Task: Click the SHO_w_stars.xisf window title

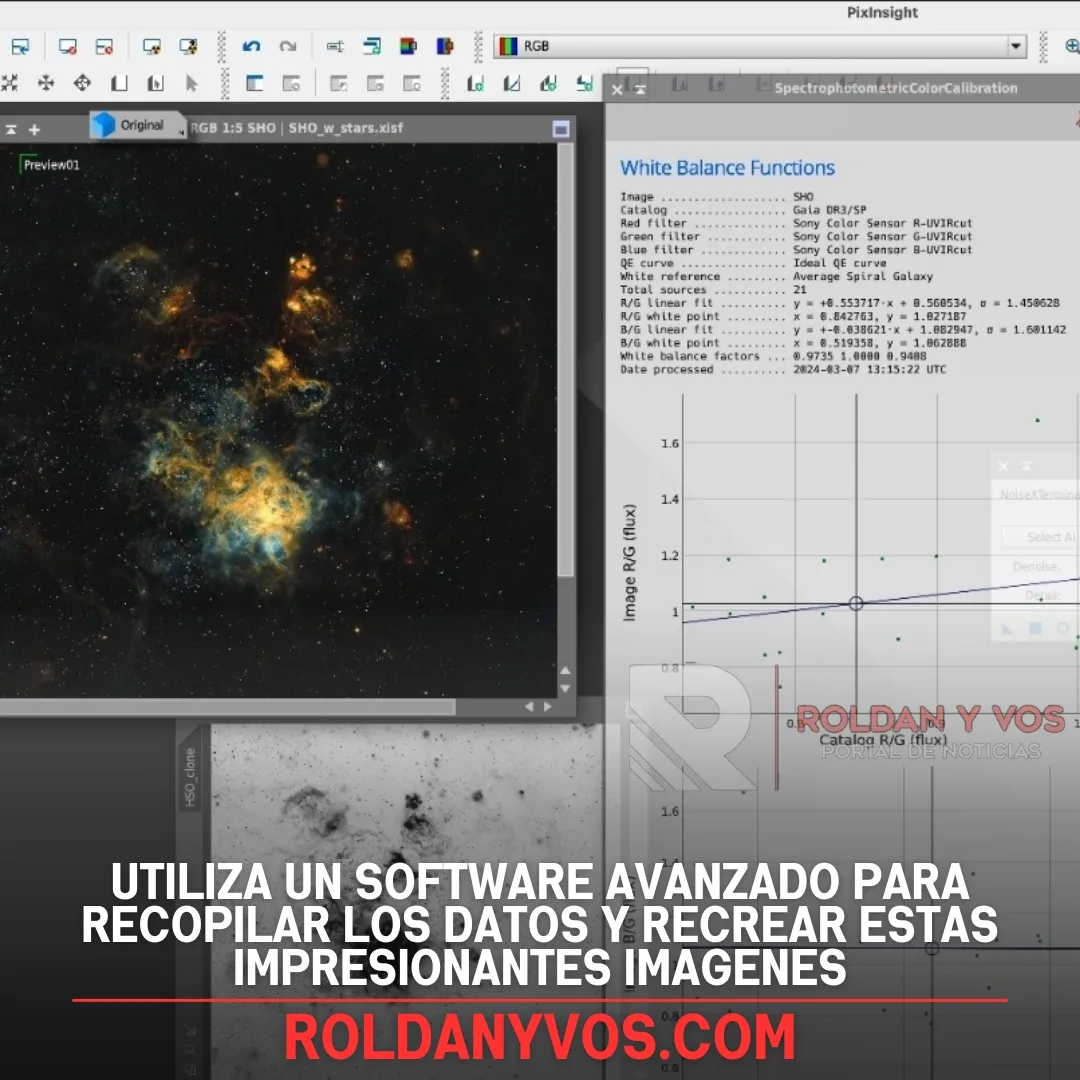Action: click(346, 128)
